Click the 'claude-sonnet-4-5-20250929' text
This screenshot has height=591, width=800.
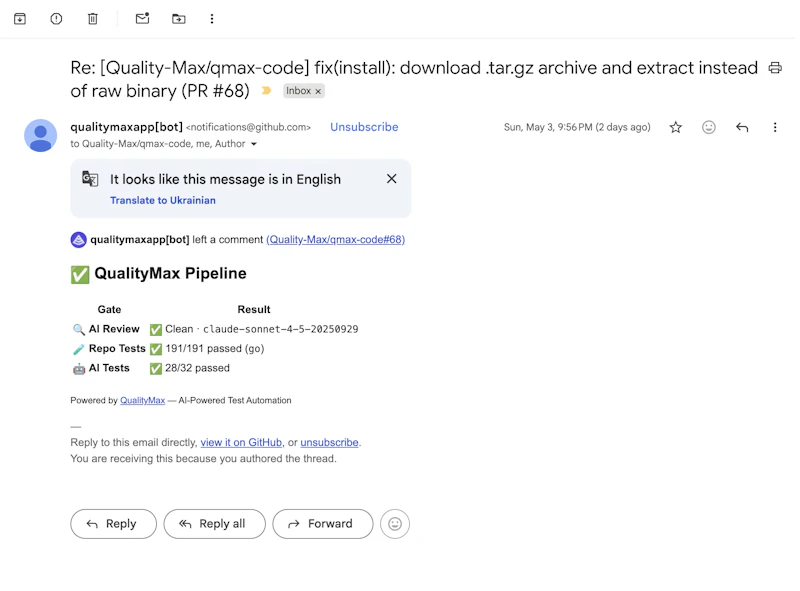point(281,329)
